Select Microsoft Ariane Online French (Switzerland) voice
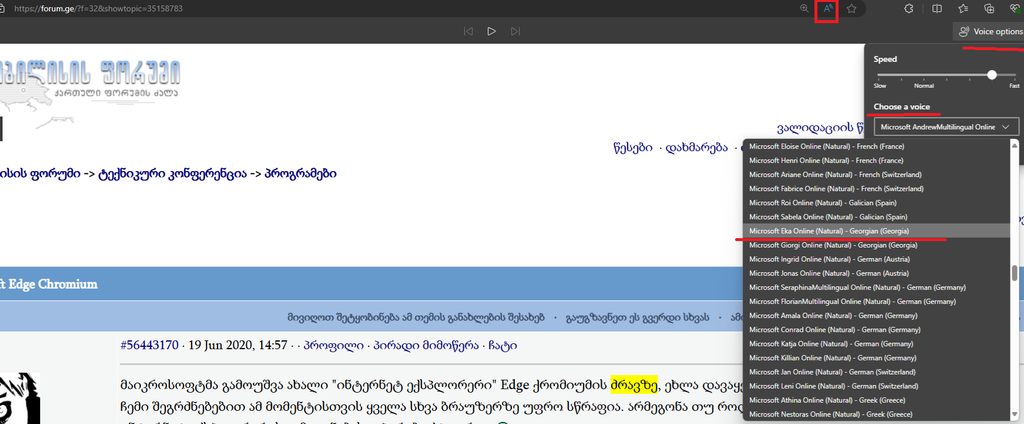Screen dimensions: 1024x424 pyautogui.click(x=878, y=174)
